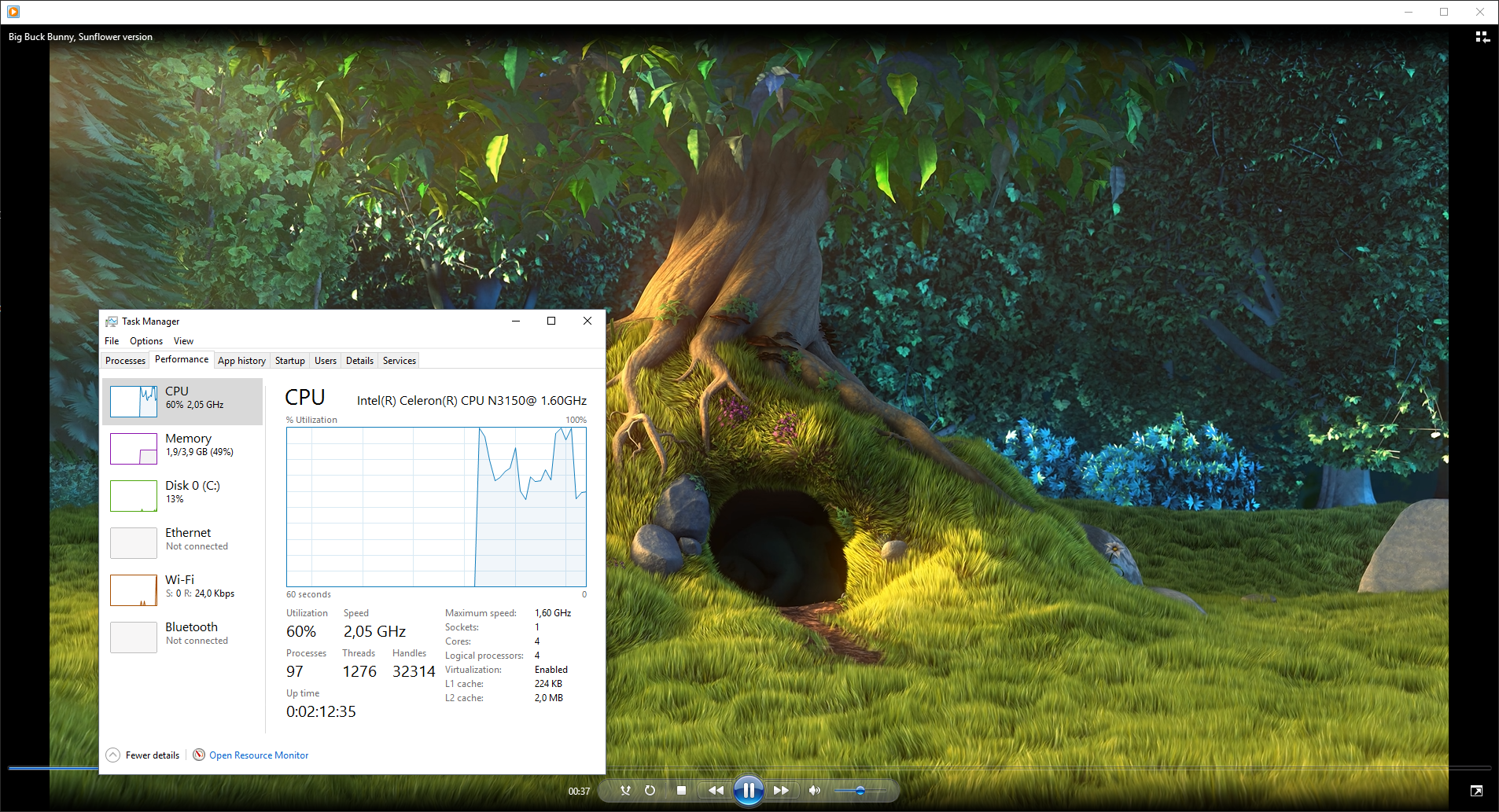Screen dimensions: 1499x812
Task: Switch to Library with top-right grid icon
Action: [x=1482, y=37]
